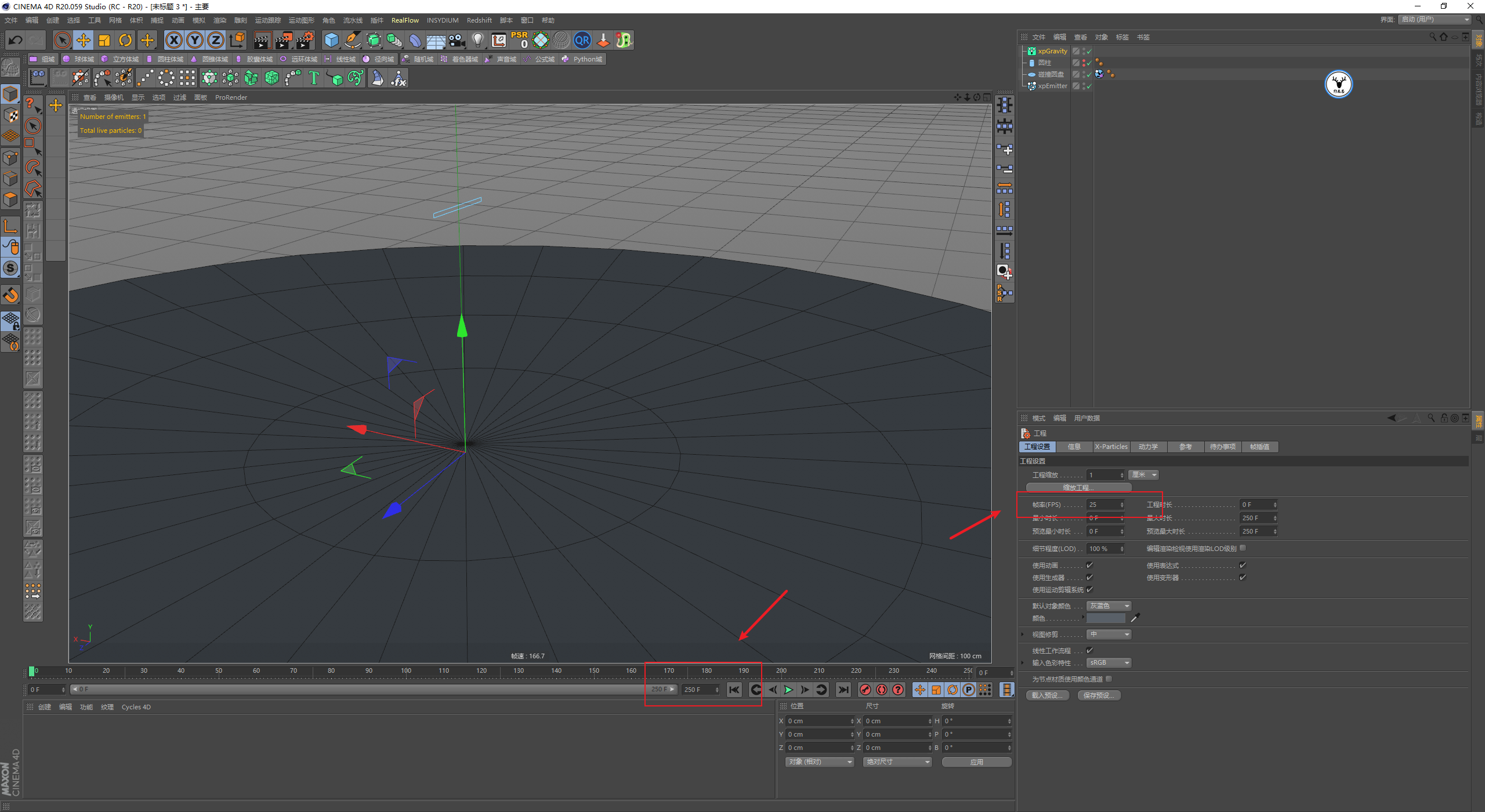Image resolution: width=1485 pixels, height=812 pixels.
Task: Enable 为节点材质使用颜色通道 checkbox
Action: pyautogui.click(x=1109, y=679)
